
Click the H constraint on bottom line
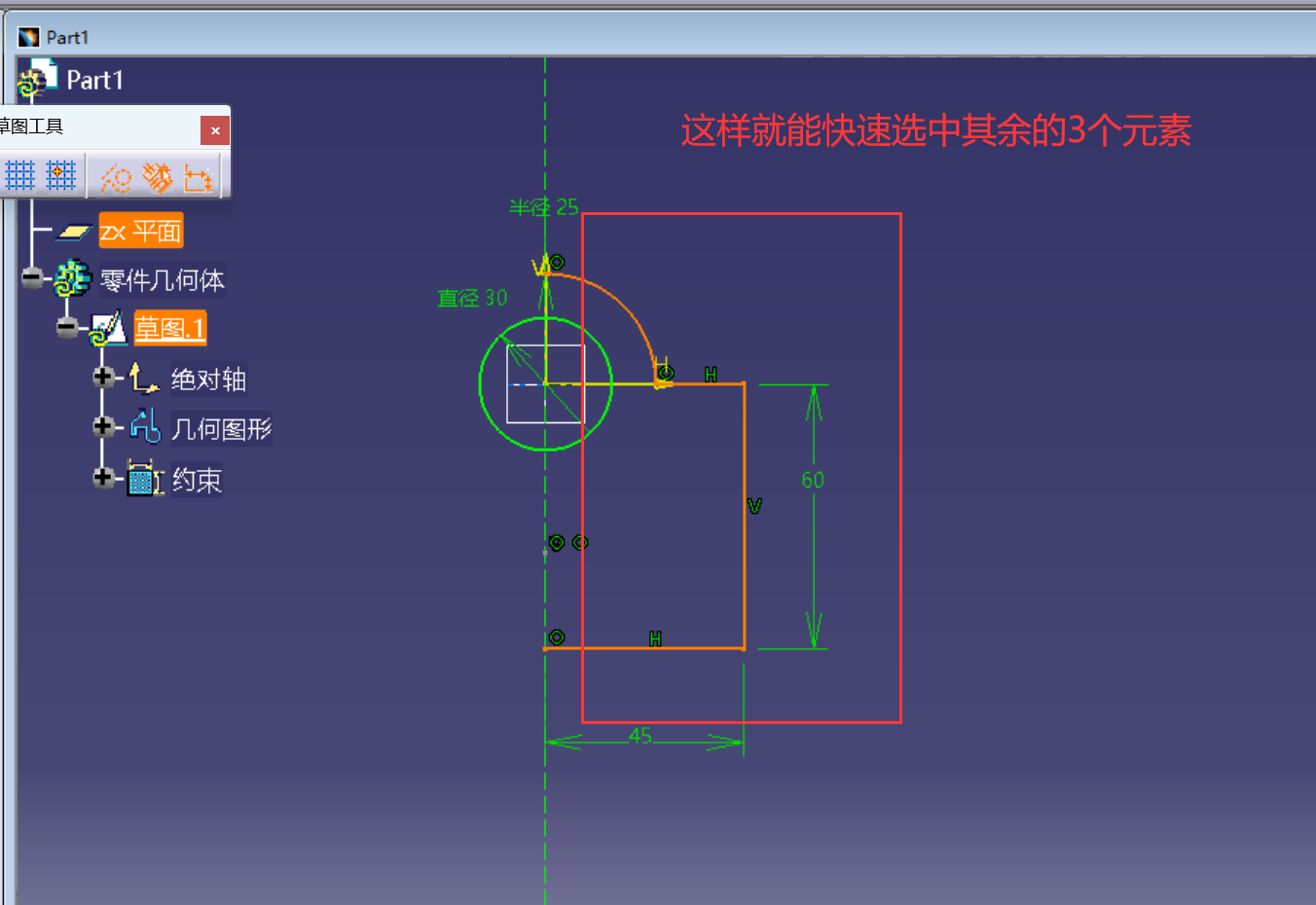click(x=655, y=639)
